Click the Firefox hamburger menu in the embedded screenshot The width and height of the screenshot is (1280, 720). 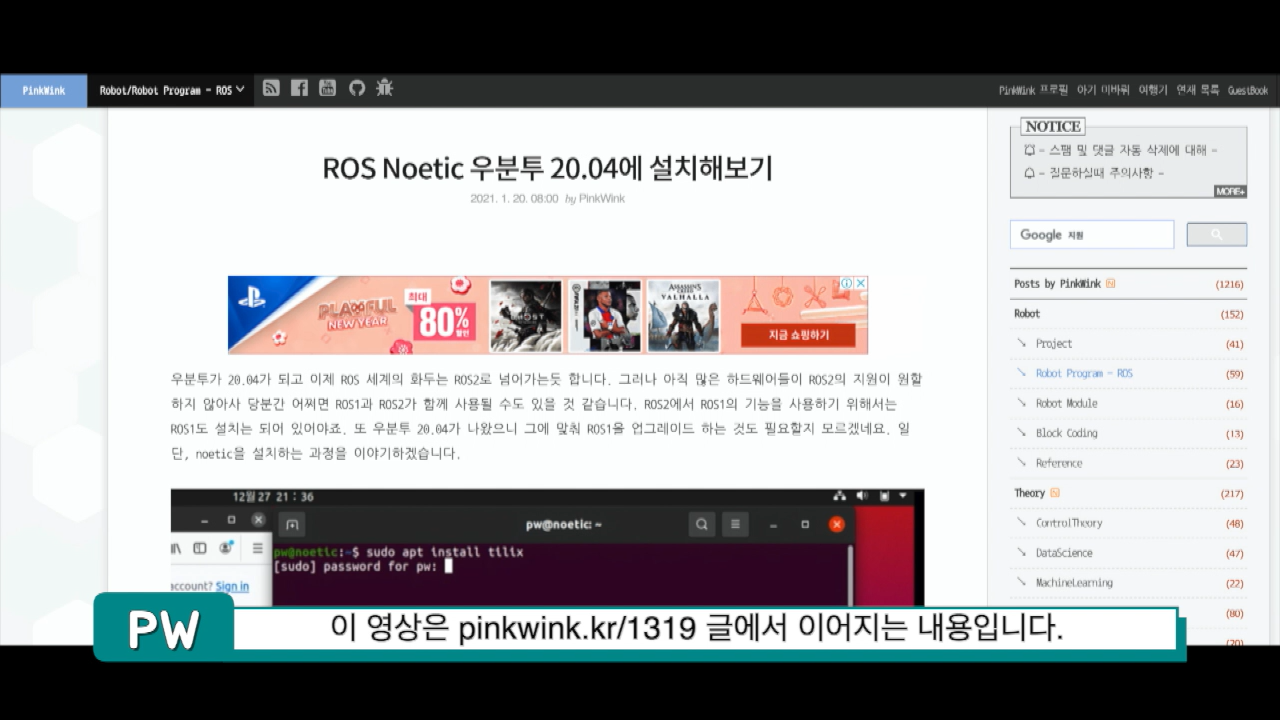pyautogui.click(x=257, y=548)
